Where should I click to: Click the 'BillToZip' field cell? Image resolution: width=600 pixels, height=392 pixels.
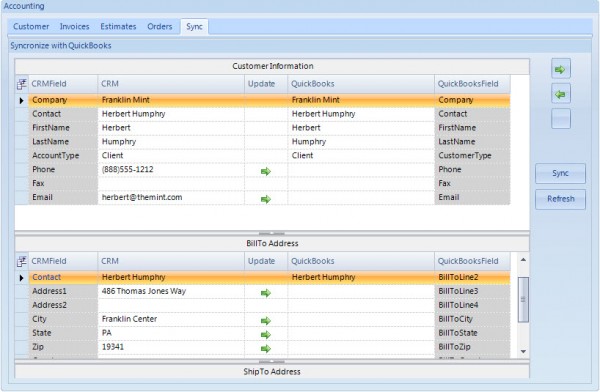472,347
